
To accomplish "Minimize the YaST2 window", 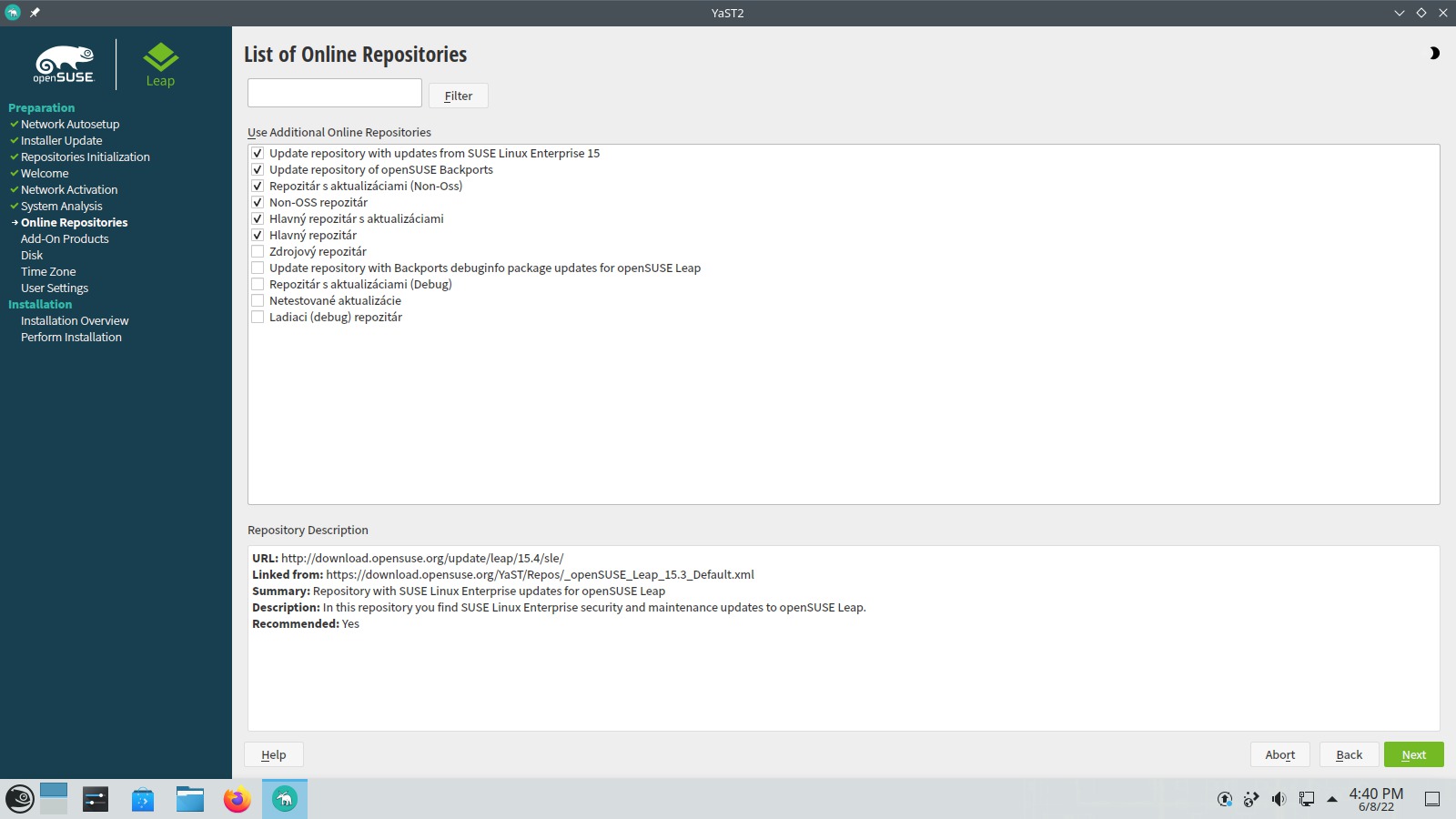I will (1400, 13).
